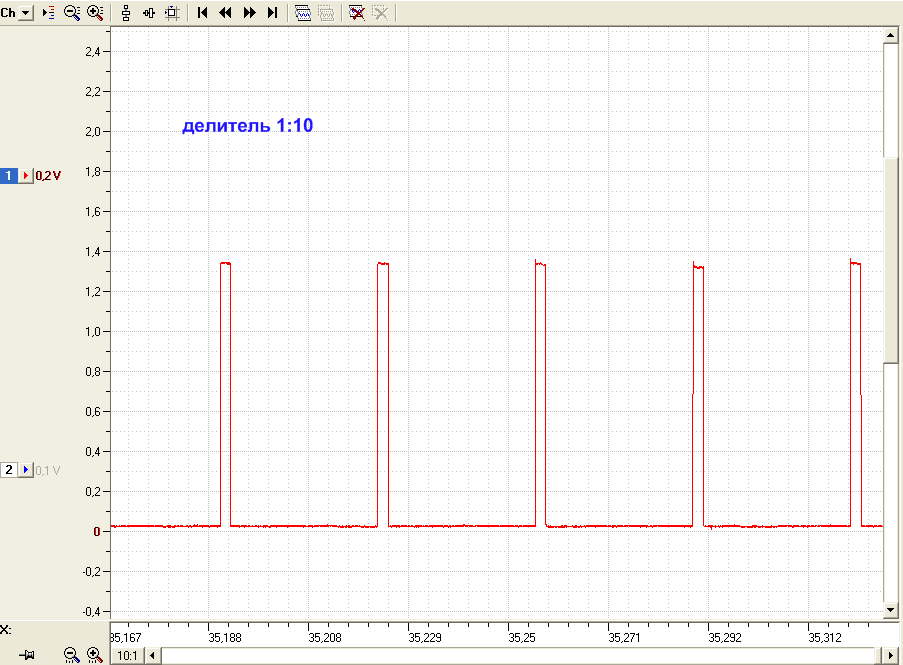903x665 pixels.
Task: Click the vertical scrollbar up arrow
Action: (x=891, y=36)
